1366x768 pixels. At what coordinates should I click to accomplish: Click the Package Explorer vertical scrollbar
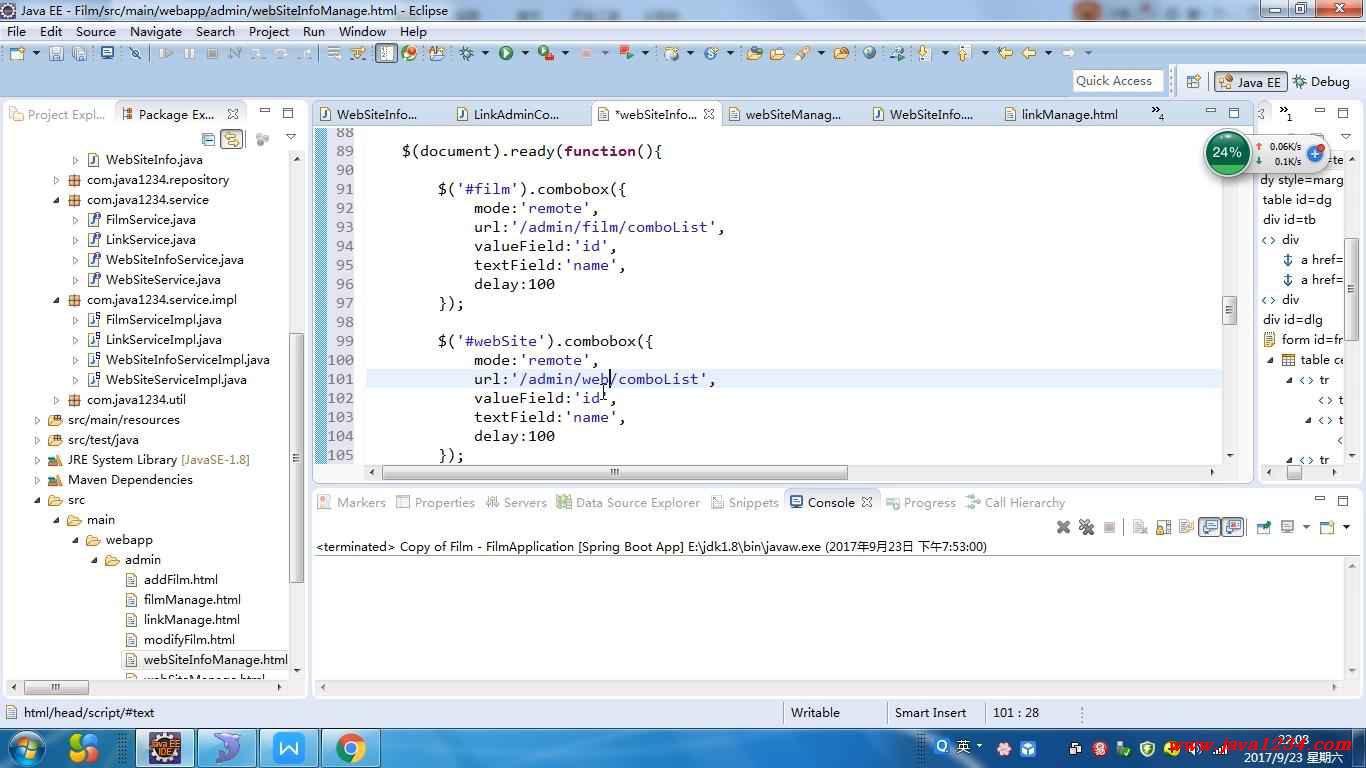(296, 458)
